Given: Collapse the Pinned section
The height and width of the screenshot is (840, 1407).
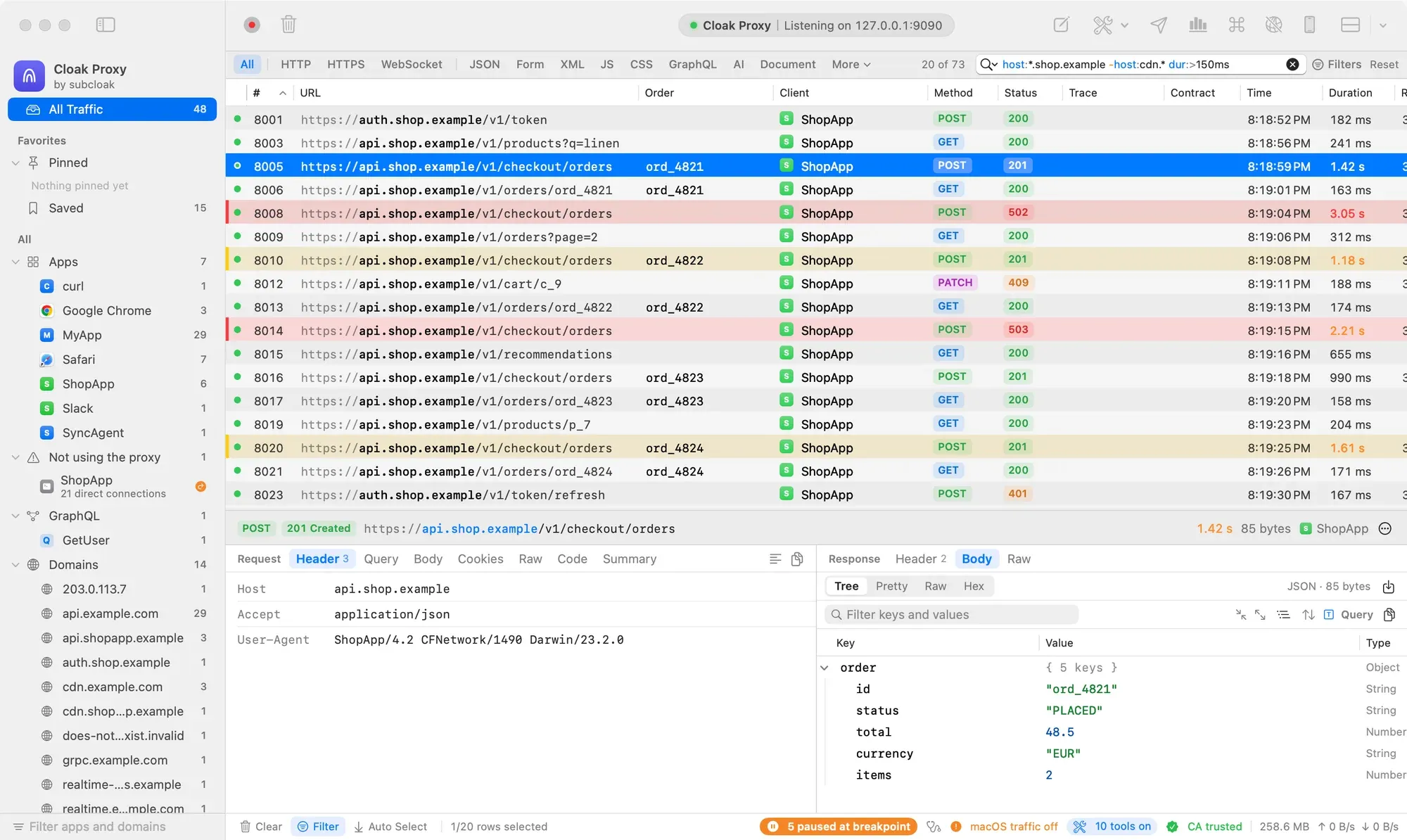Looking at the screenshot, I should coord(15,163).
